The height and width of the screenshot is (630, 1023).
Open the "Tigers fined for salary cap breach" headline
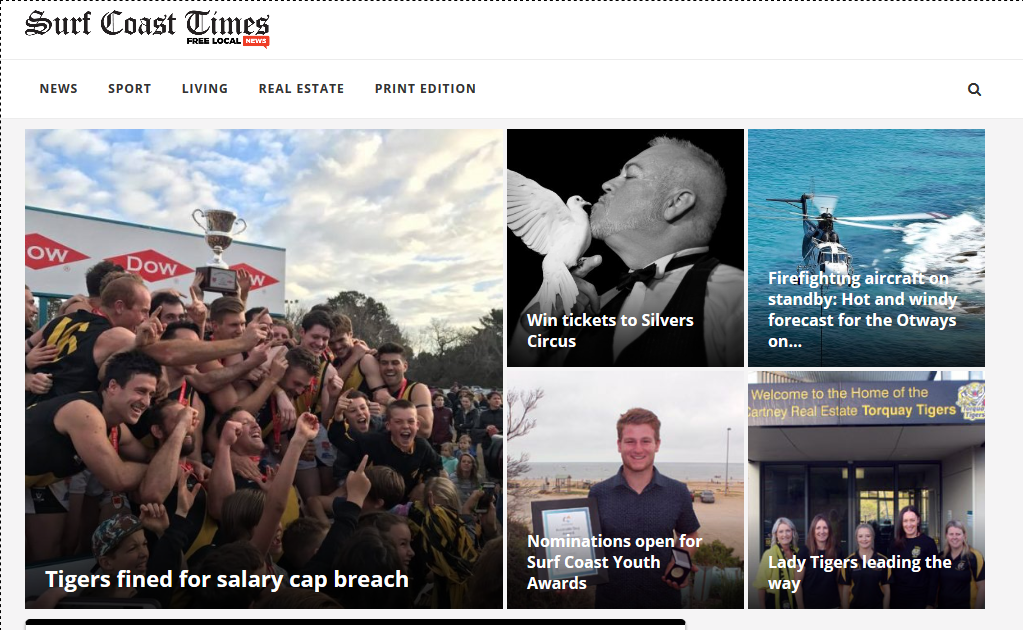coord(226,579)
